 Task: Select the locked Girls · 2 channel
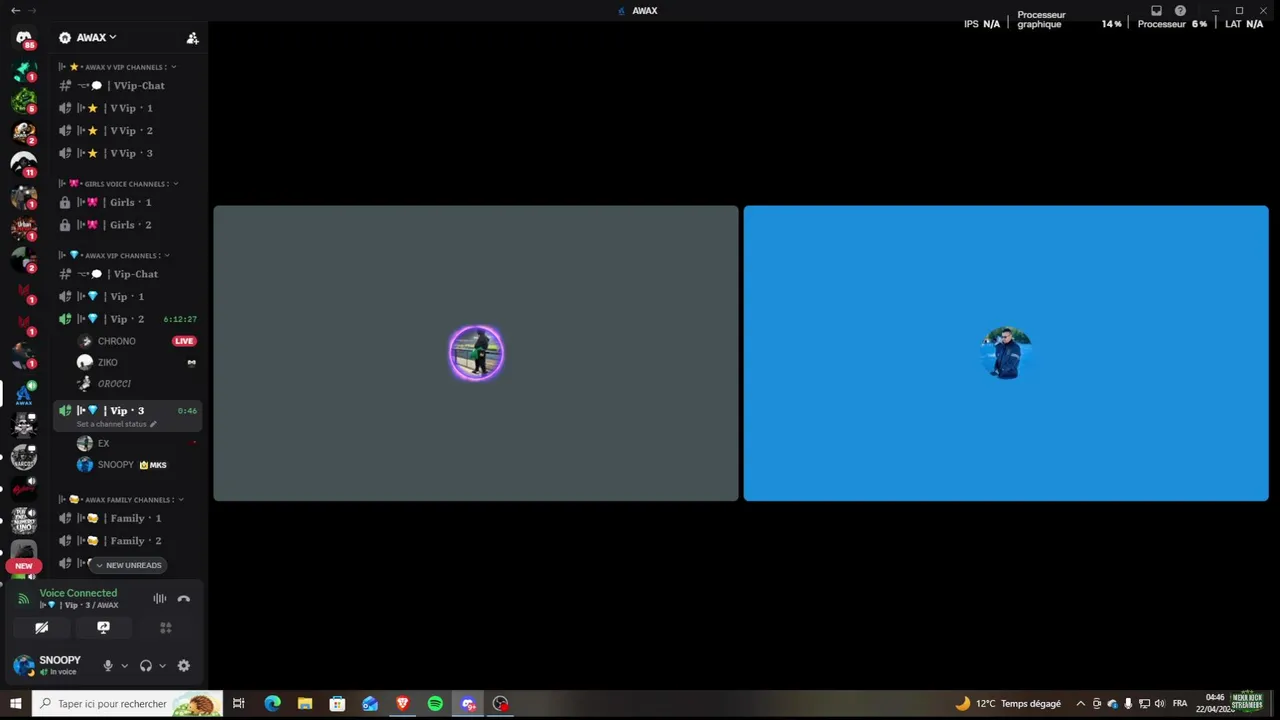coord(128,225)
